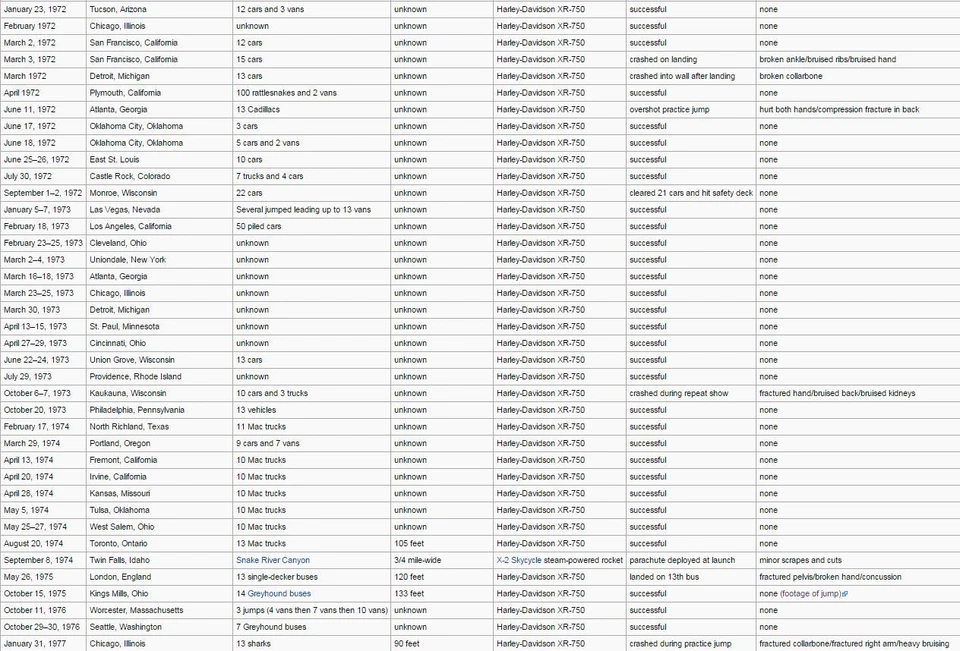Viewport: 960px width, 651px height.
Task: Click the 'Irvine, California' cell
Action: (159, 476)
